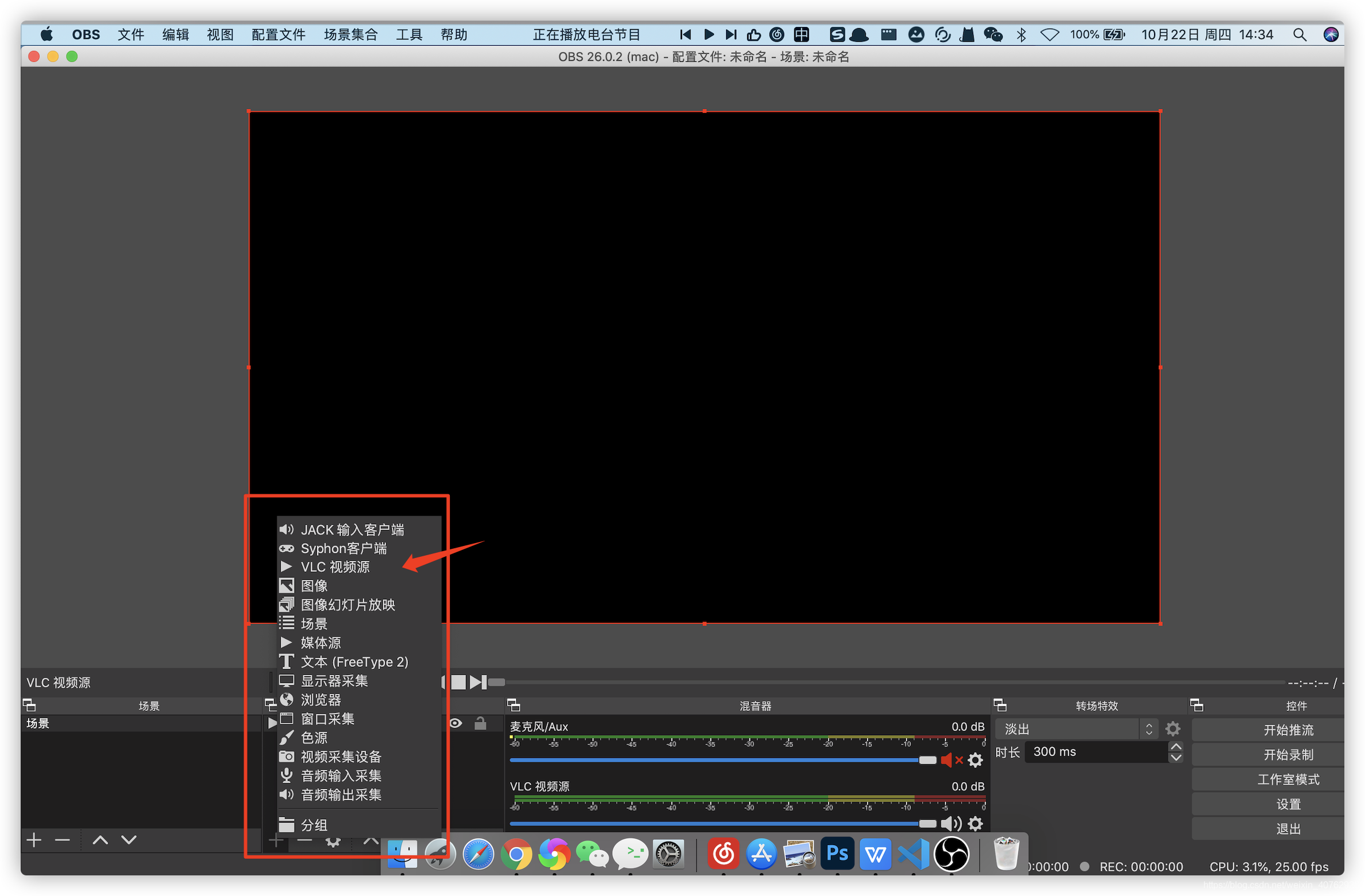Click the remove scene minus icon

62,840
